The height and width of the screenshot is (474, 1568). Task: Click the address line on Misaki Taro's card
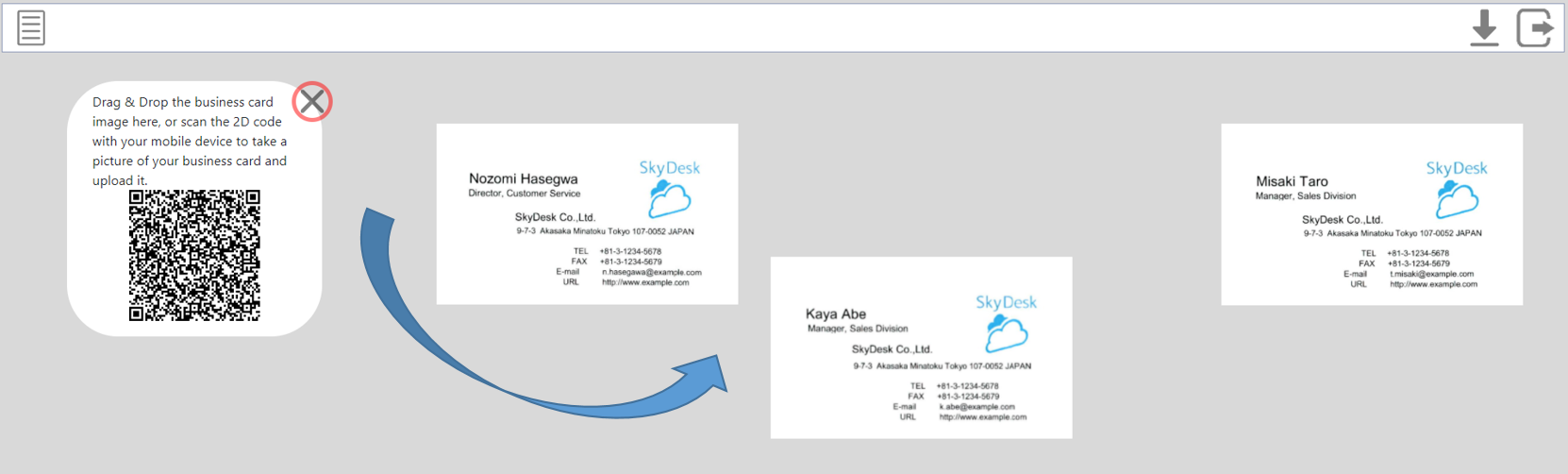1393,233
